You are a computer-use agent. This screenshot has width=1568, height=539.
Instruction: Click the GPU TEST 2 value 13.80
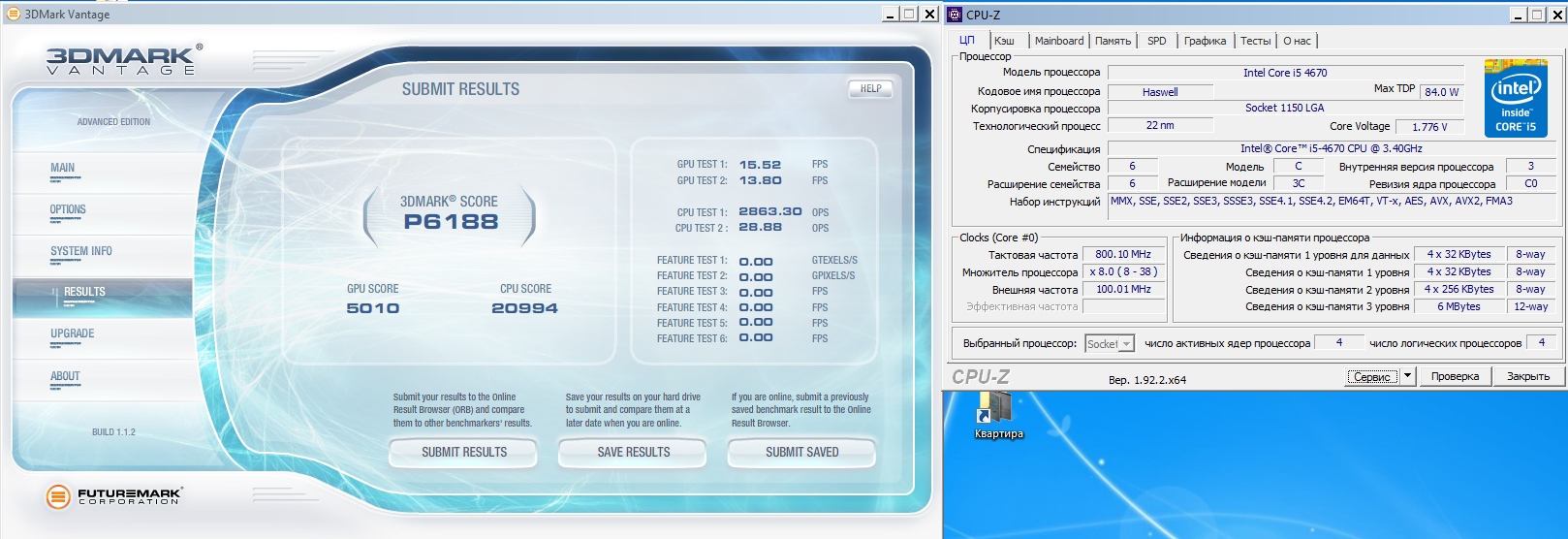point(760,180)
